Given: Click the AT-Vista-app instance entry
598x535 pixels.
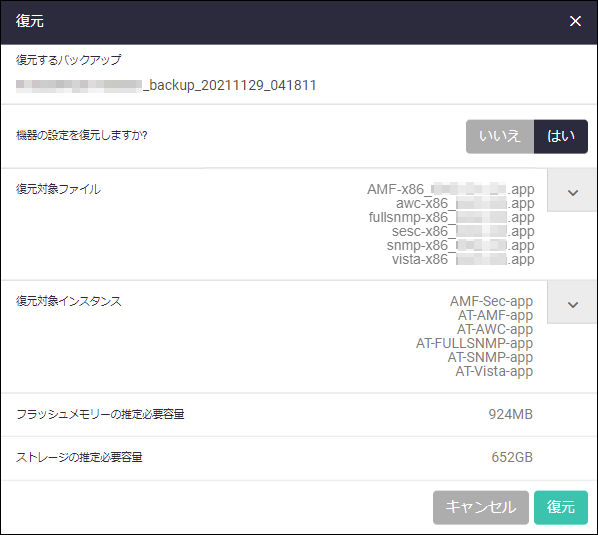Looking at the screenshot, I should tap(494, 372).
